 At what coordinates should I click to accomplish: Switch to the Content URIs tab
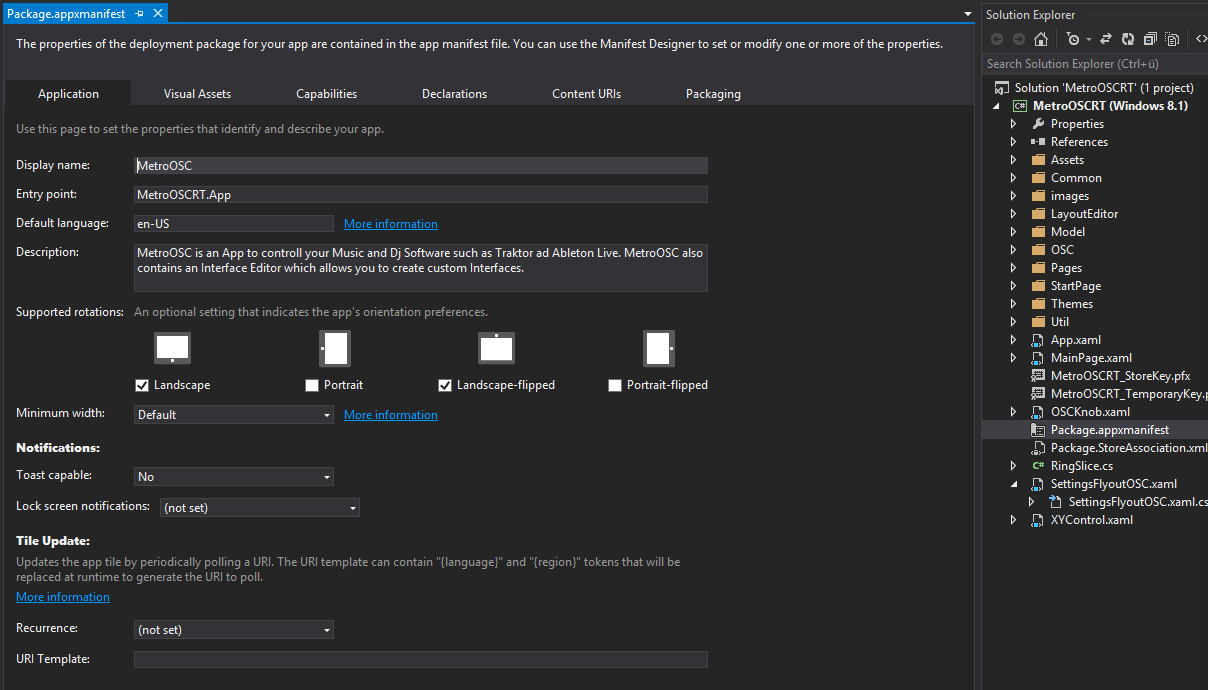pos(586,93)
